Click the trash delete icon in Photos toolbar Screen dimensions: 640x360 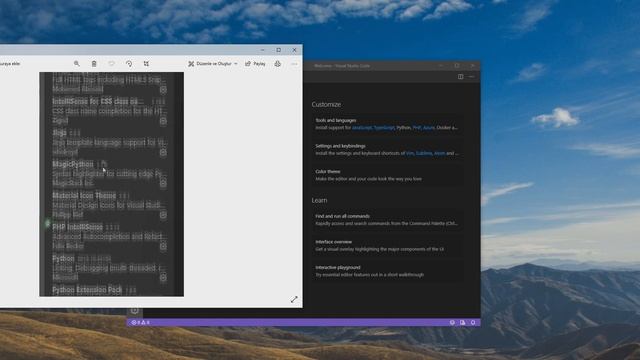click(x=94, y=64)
